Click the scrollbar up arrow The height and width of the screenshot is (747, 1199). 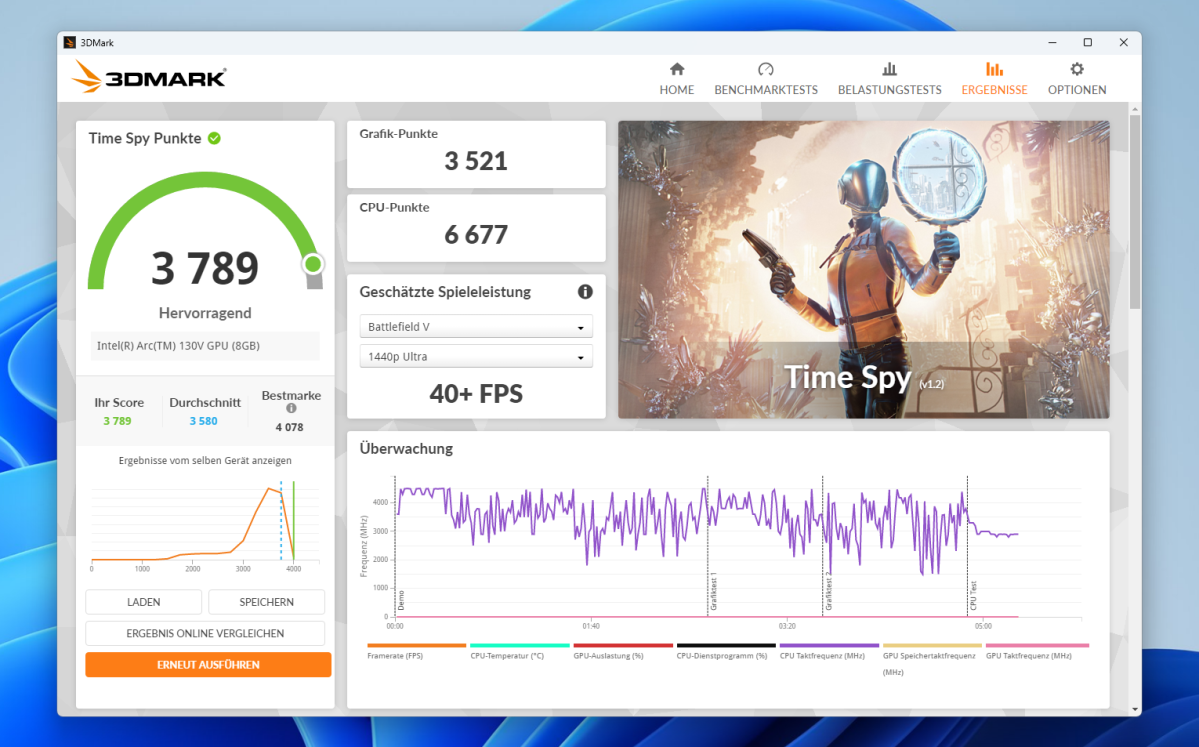click(x=1135, y=109)
